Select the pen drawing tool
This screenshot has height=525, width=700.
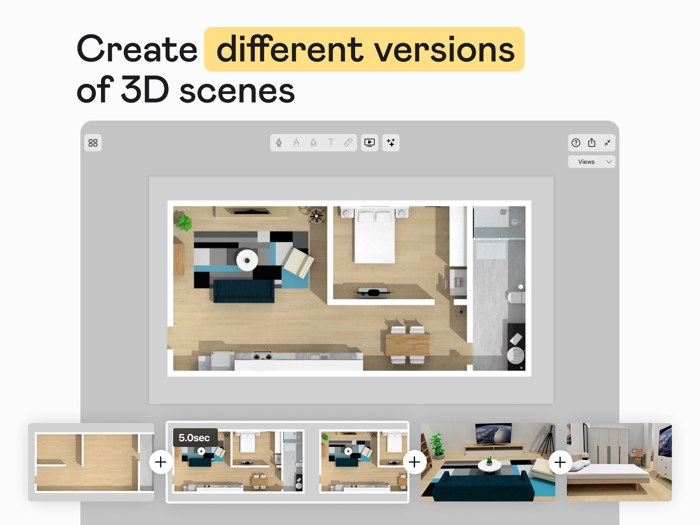point(279,143)
